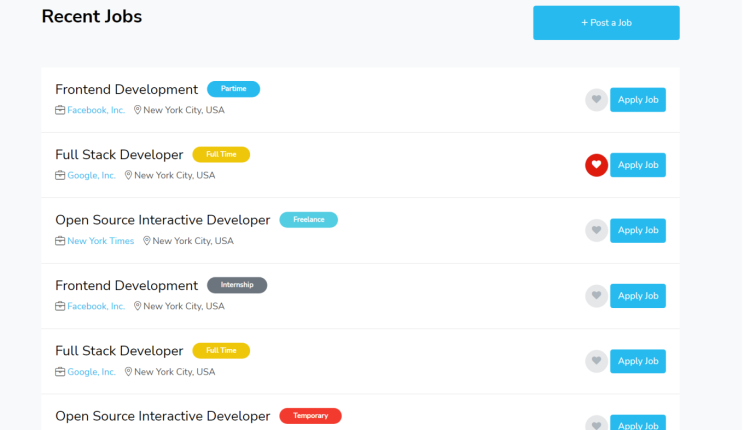This screenshot has height=430, width=750.
Task: Click location pin icon in Freelance job row
Action: (x=147, y=241)
